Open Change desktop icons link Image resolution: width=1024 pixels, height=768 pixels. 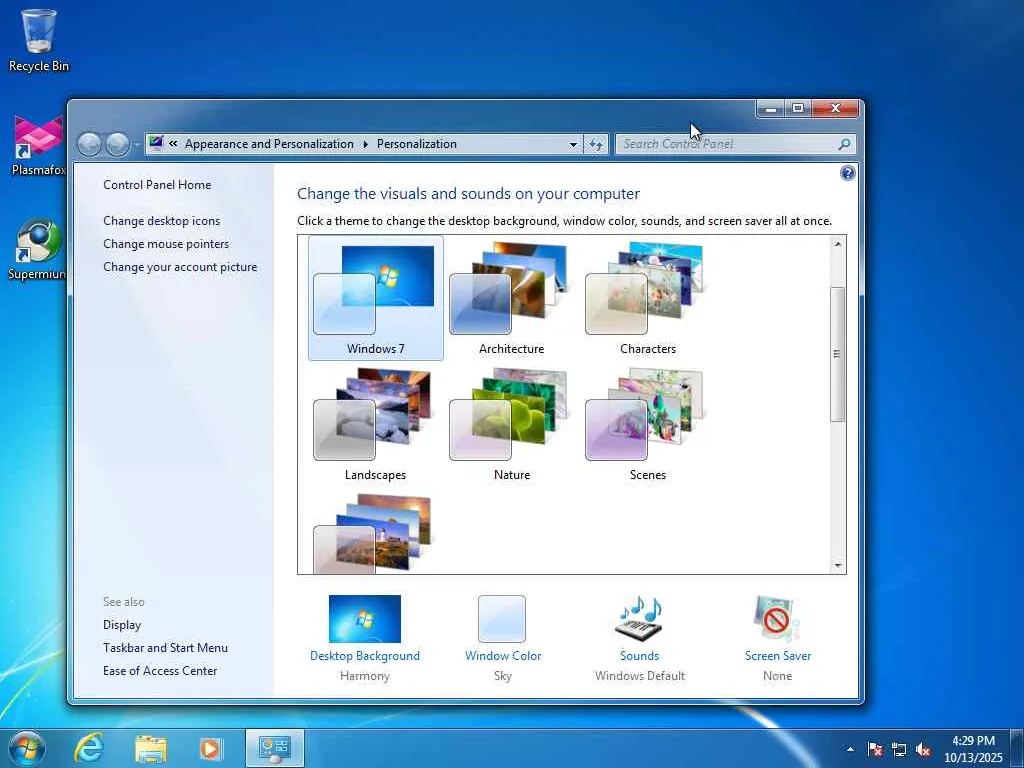coord(161,221)
